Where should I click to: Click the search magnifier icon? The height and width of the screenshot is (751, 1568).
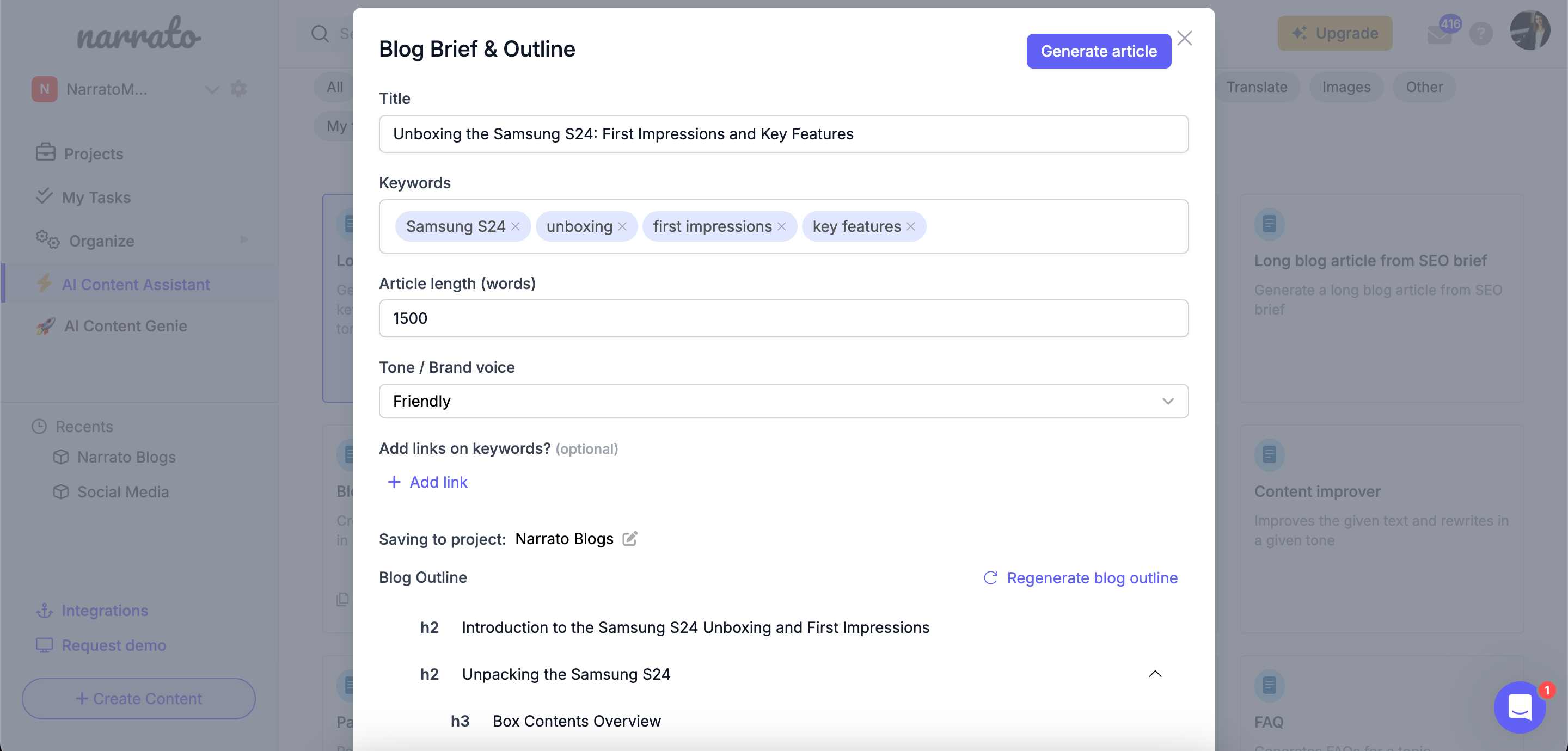[x=320, y=34]
